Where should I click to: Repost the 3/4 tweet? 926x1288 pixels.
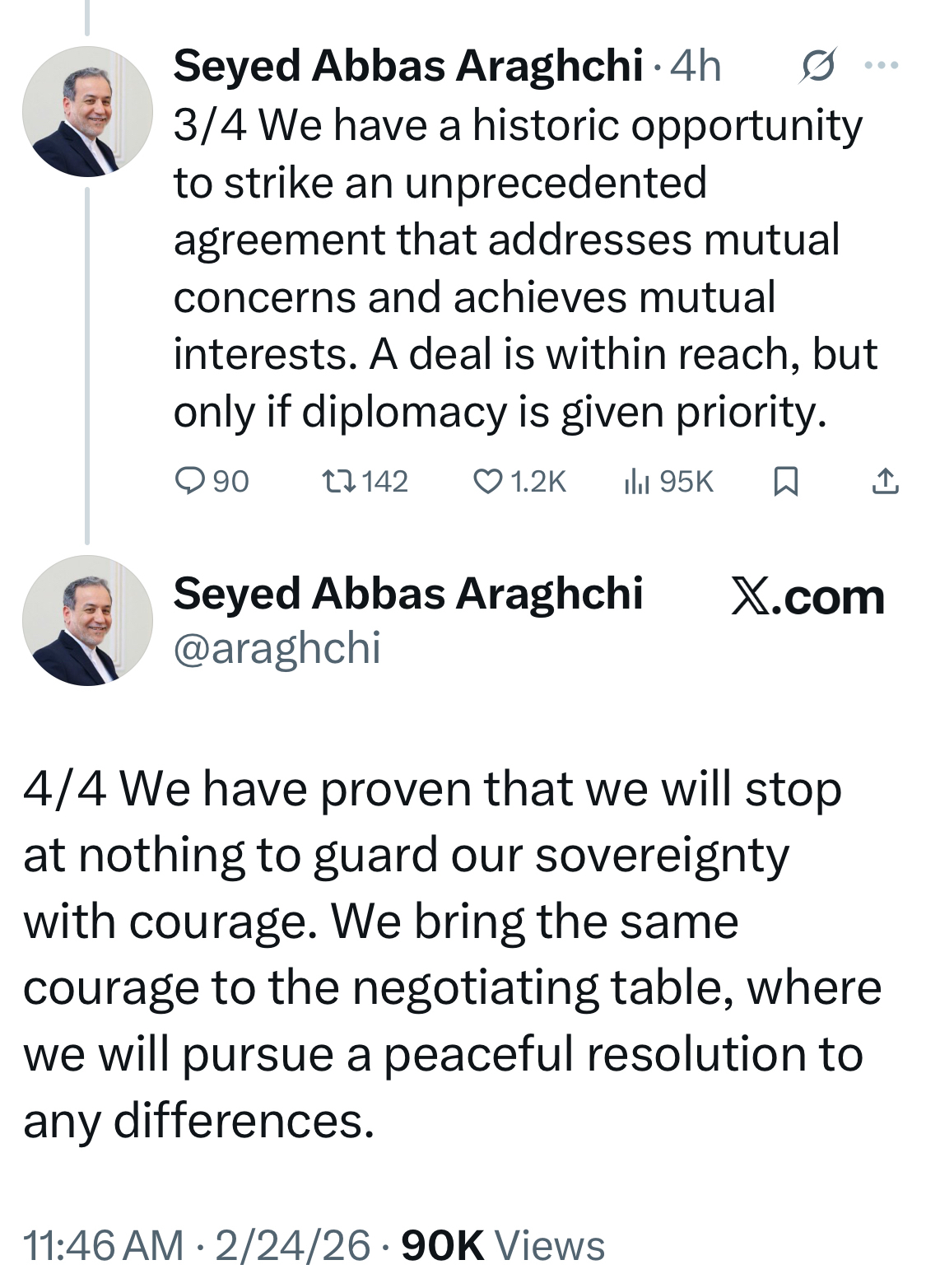(337, 481)
